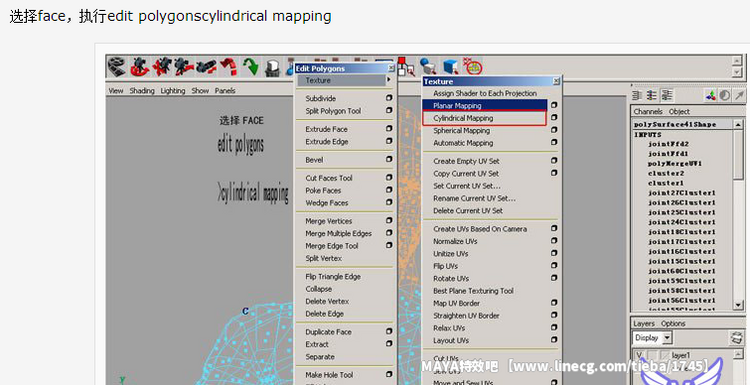Click the red curved arrow shelf icon

pyautogui.click(x=228, y=66)
